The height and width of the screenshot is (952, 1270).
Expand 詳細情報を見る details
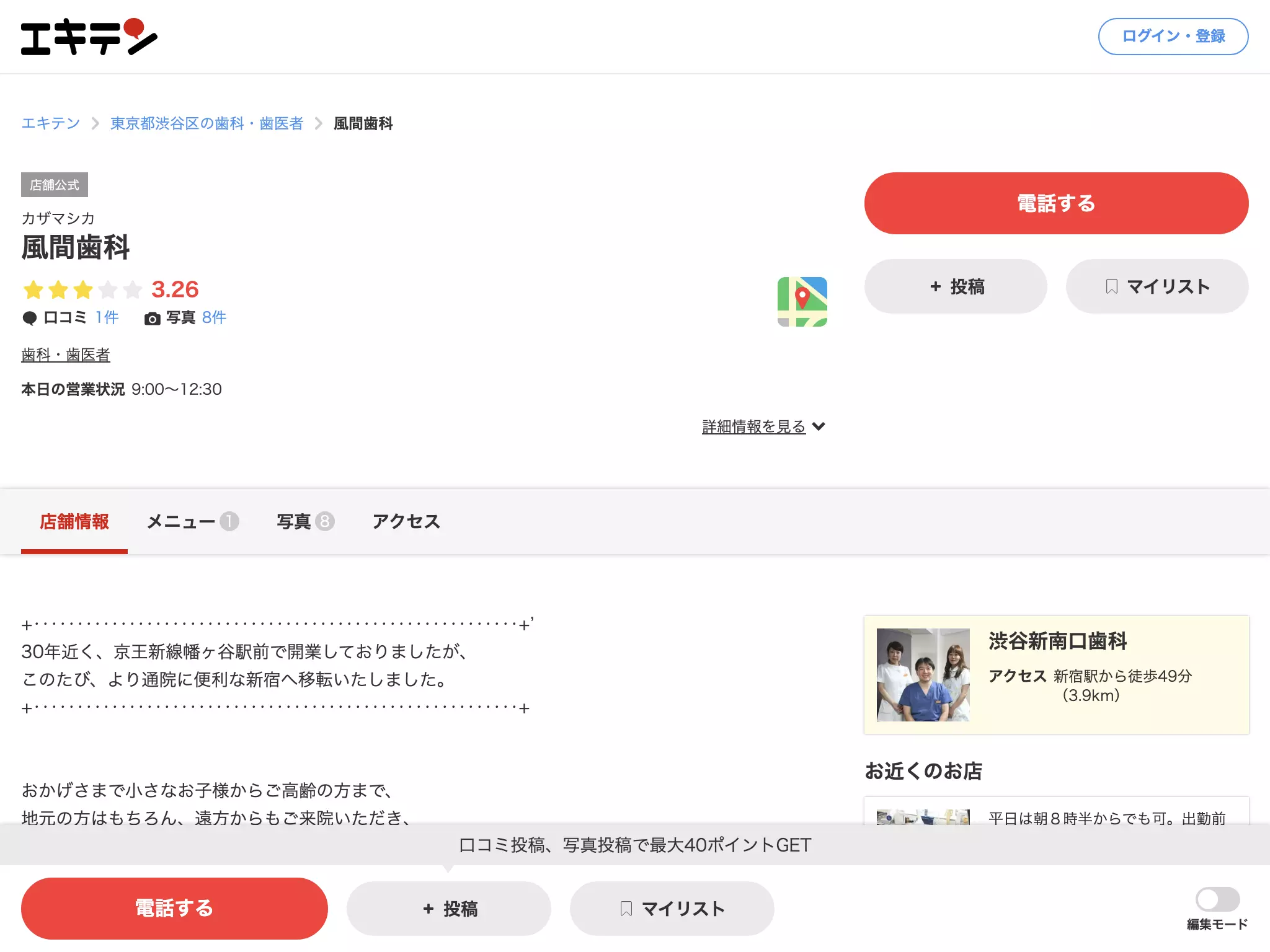pos(763,426)
